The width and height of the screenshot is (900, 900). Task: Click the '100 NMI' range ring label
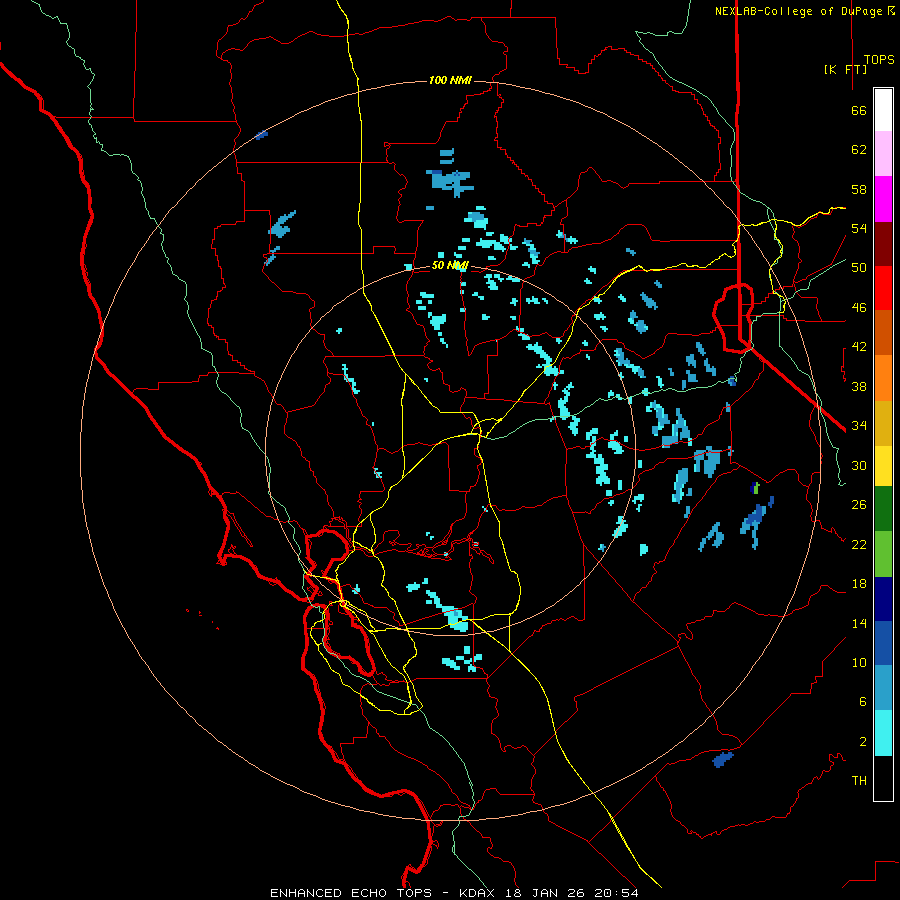click(450, 80)
